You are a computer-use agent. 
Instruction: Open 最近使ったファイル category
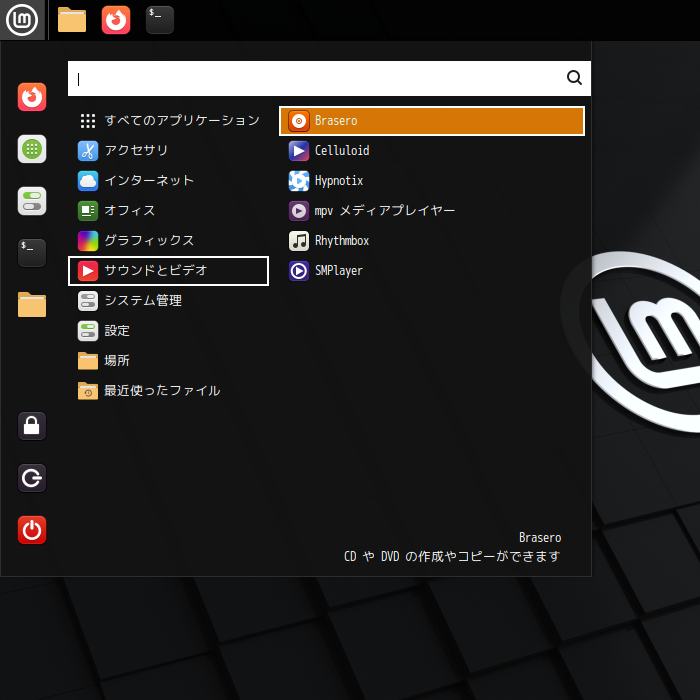[x=168, y=391]
